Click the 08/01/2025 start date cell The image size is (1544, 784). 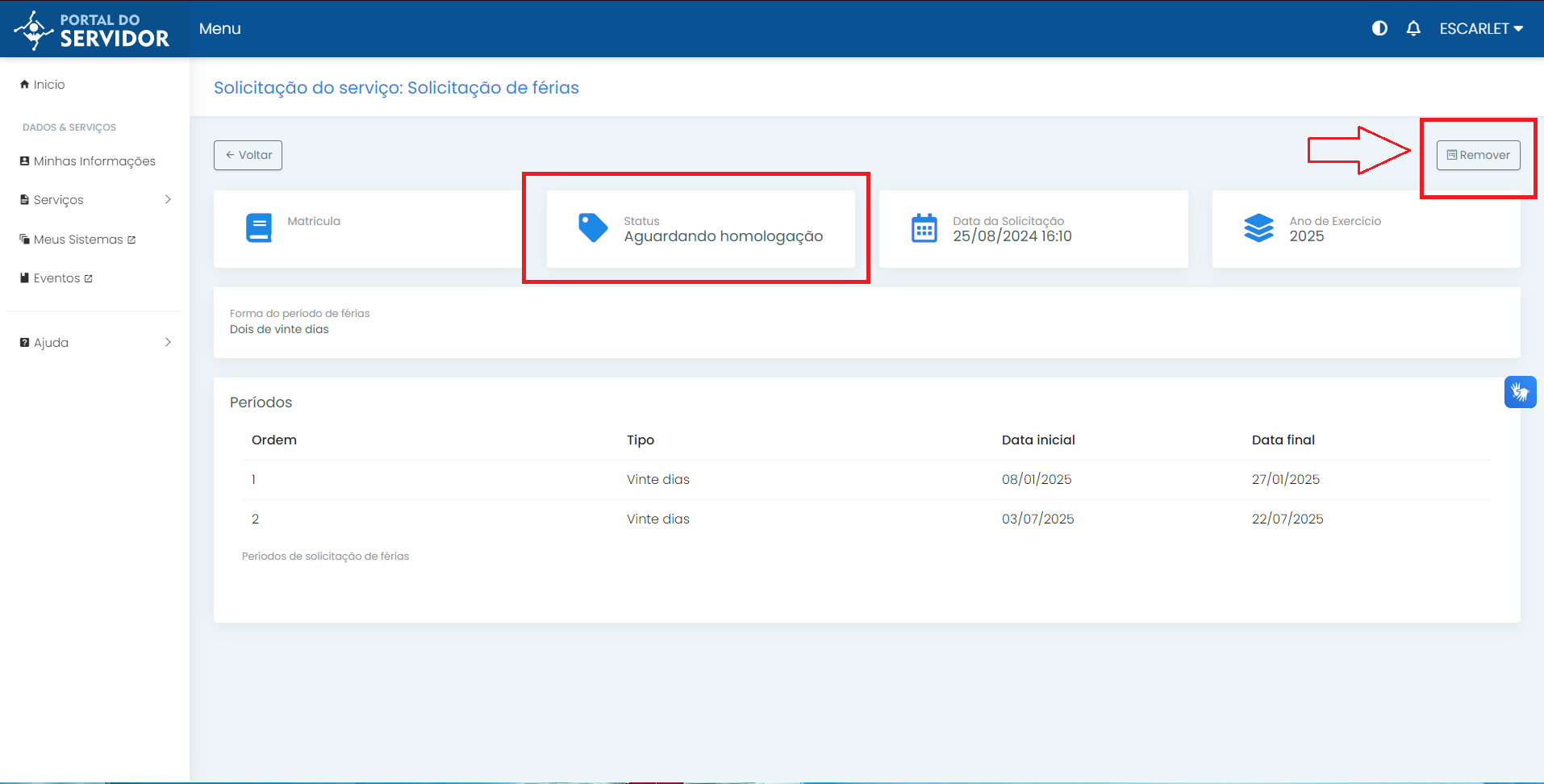(x=1037, y=479)
